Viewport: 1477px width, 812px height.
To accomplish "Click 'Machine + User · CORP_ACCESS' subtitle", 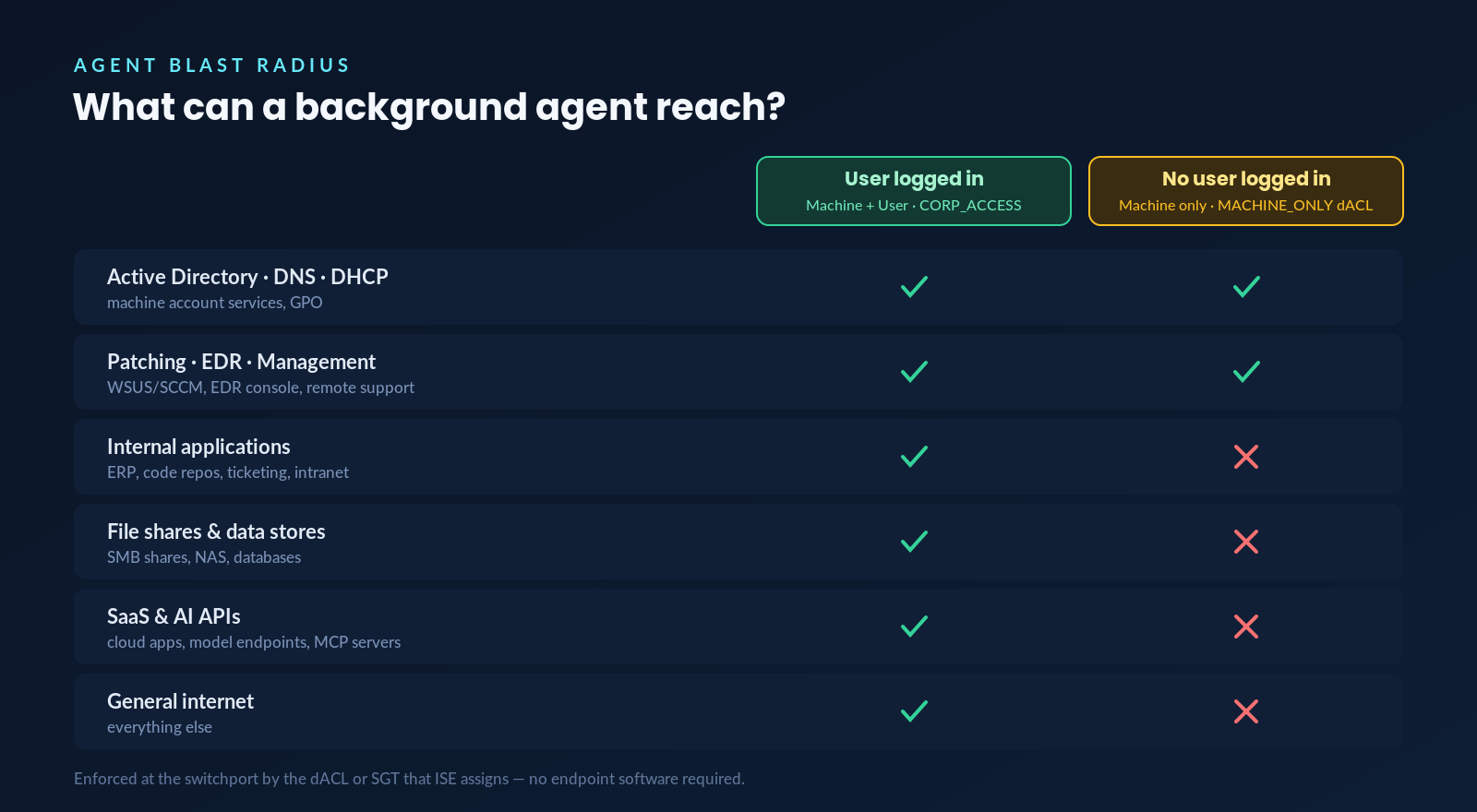I will click(914, 206).
